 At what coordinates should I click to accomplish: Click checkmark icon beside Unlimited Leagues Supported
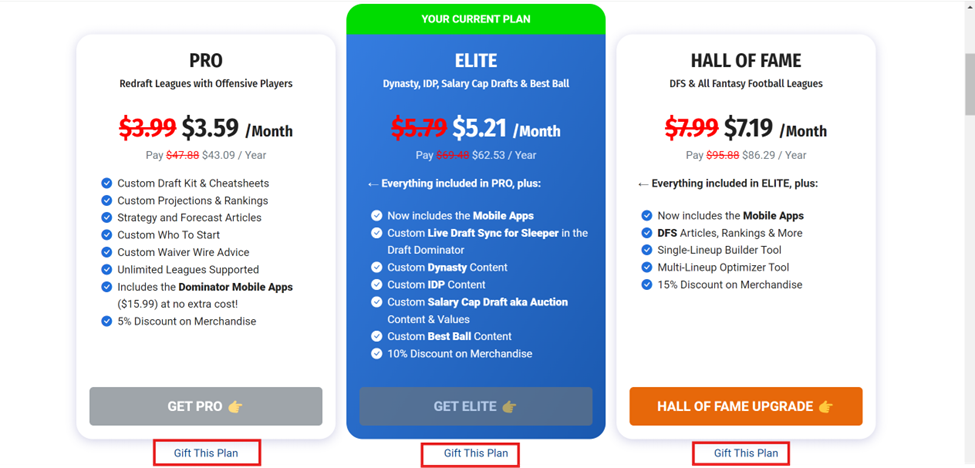[106, 270]
